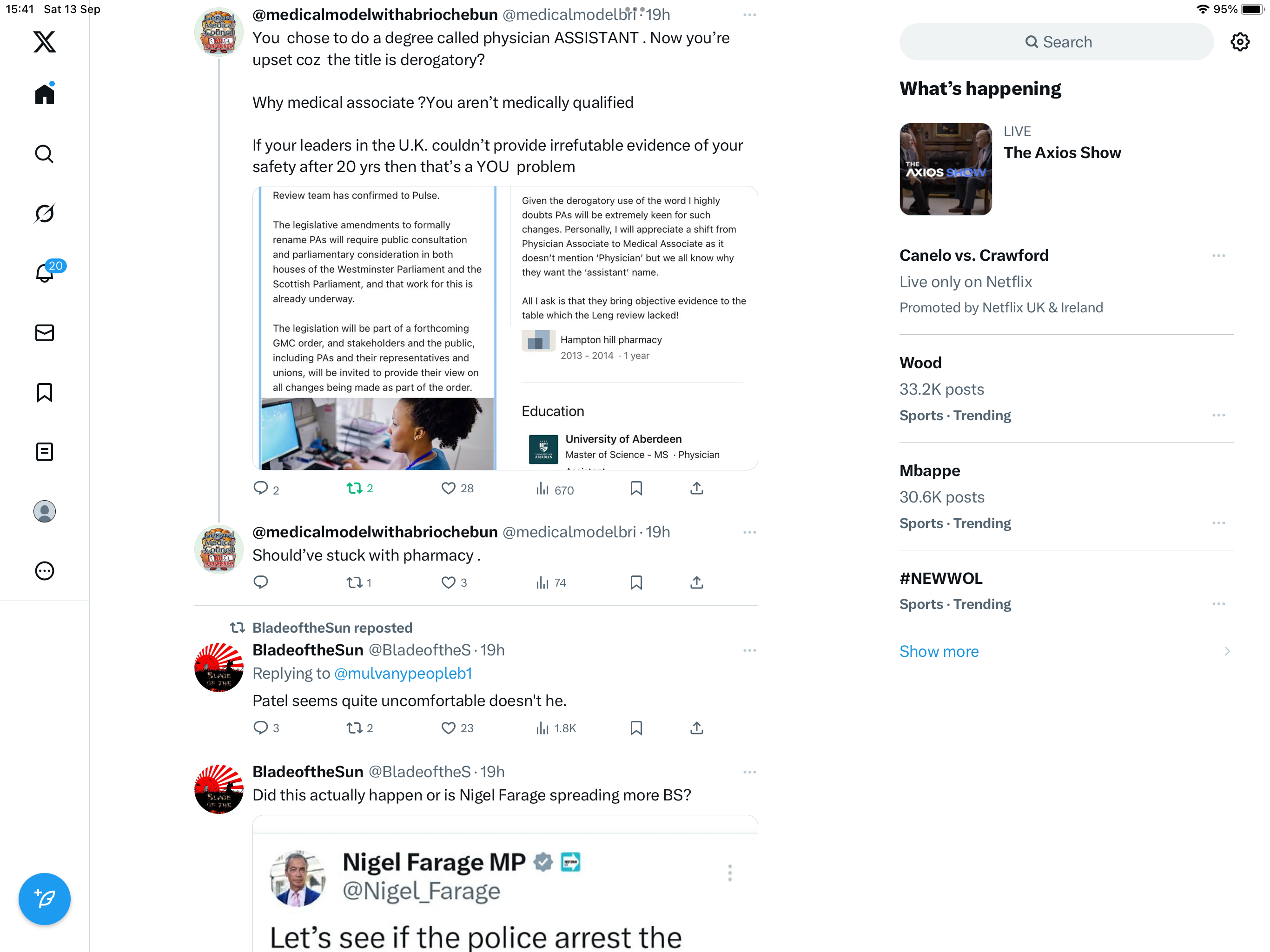
Task: Bookmark the 'Patel seems quite uncomfortable' post
Action: [x=636, y=728]
